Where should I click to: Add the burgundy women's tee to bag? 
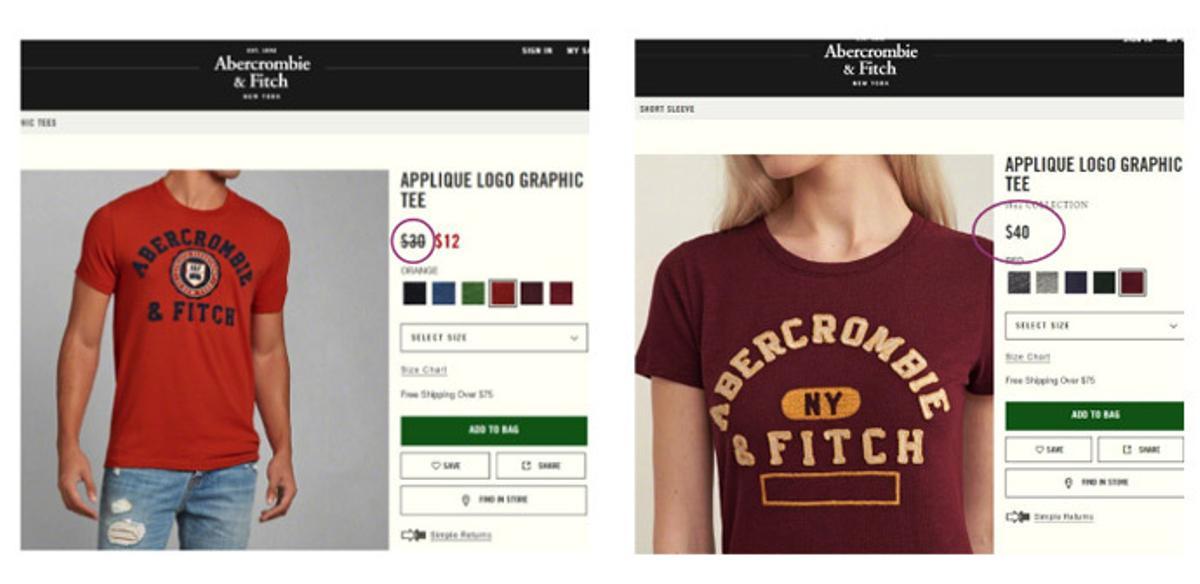coord(1094,415)
